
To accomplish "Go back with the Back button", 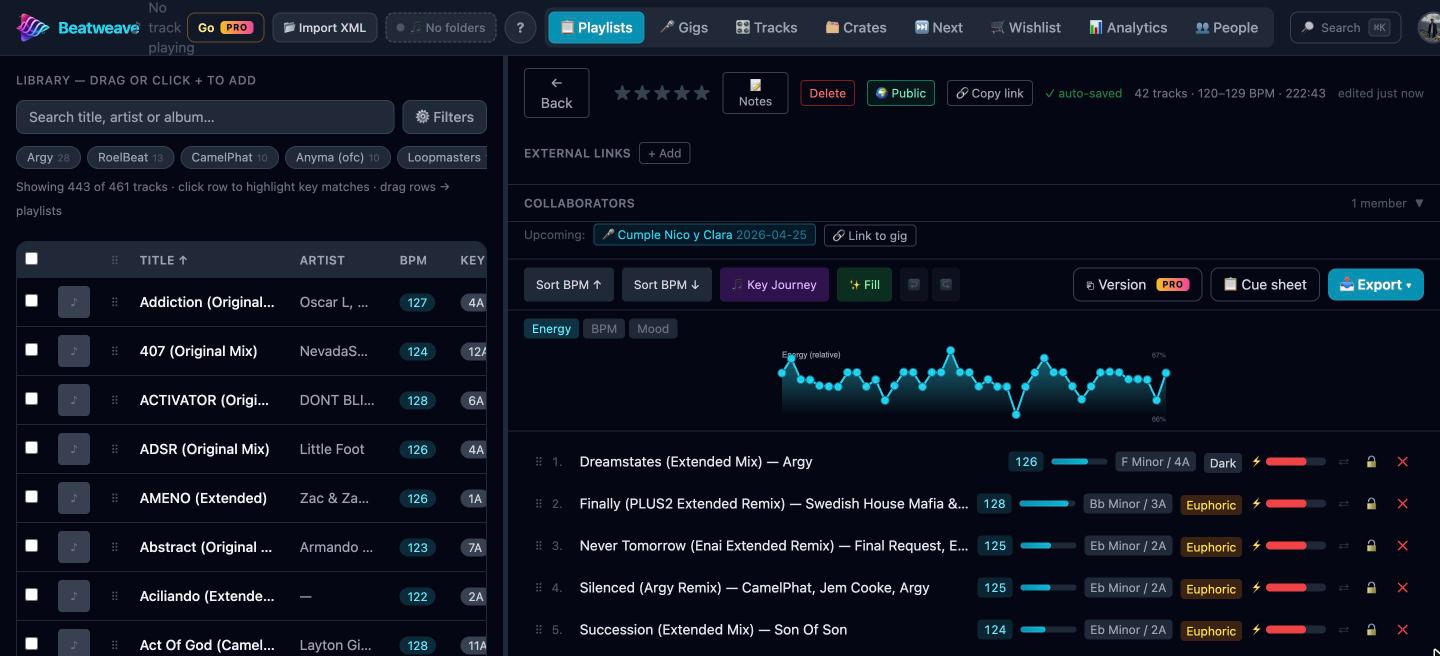I will [x=557, y=93].
